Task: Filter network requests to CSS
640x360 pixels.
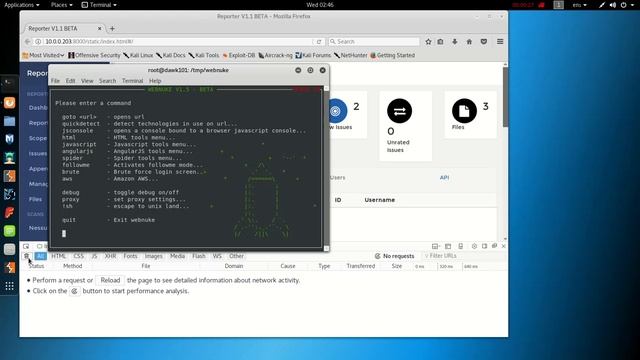Action: point(78,256)
